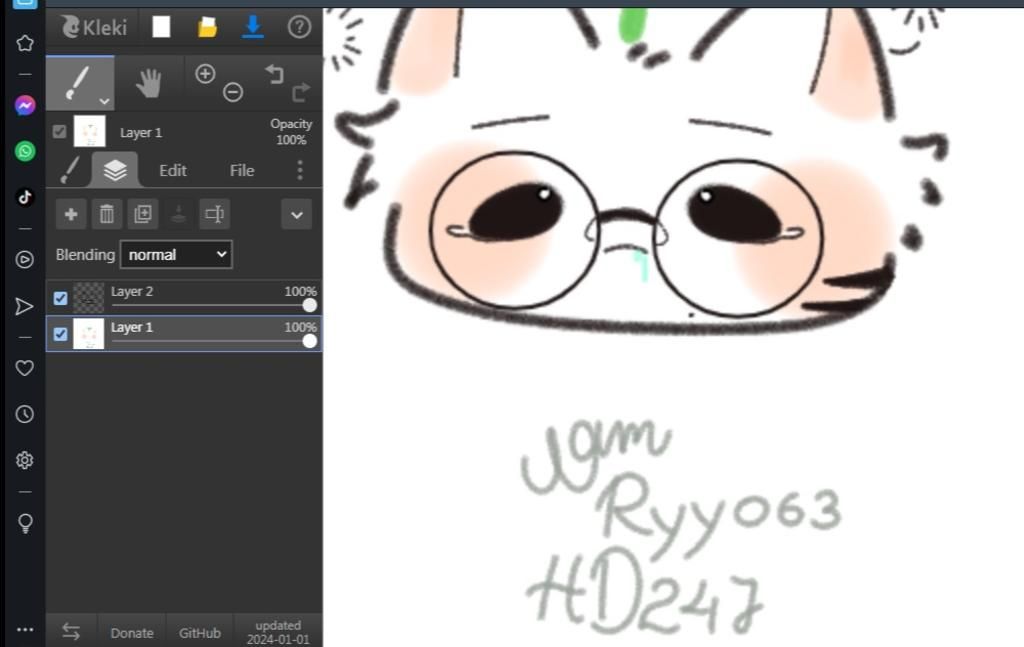Select the Layer 1 row
Viewport: 1024px width, 647px height.
click(x=184, y=334)
